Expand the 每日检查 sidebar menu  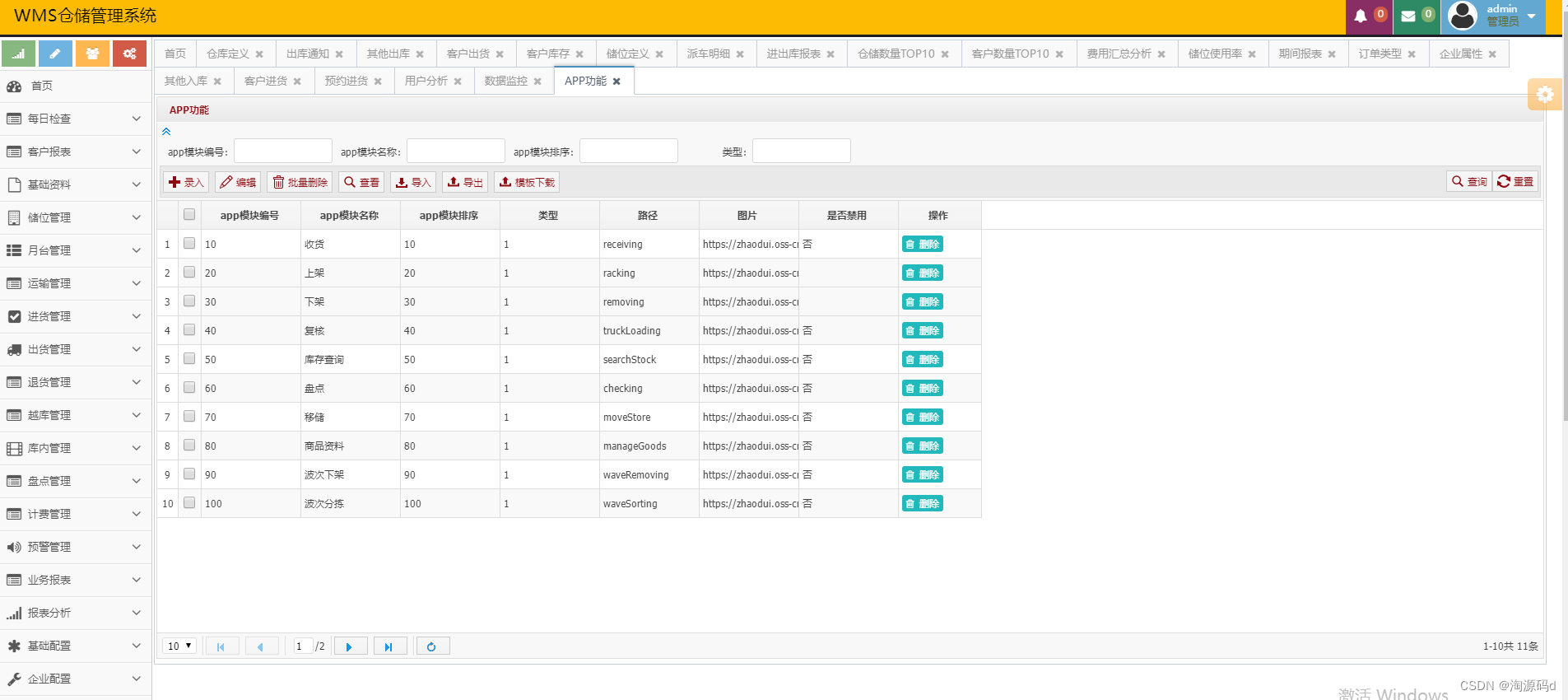[76, 119]
